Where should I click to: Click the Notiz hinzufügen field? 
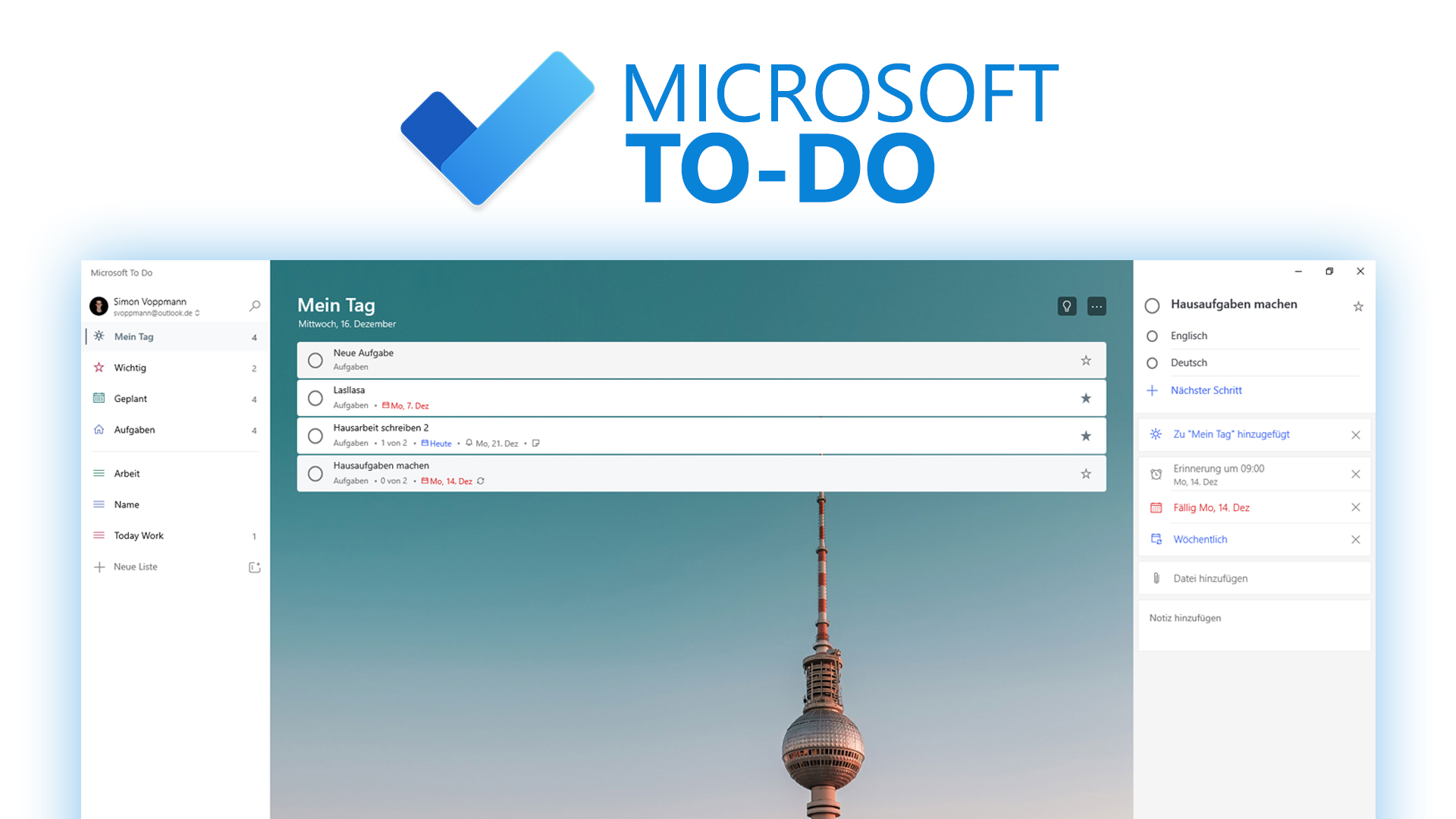[x=1185, y=617]
